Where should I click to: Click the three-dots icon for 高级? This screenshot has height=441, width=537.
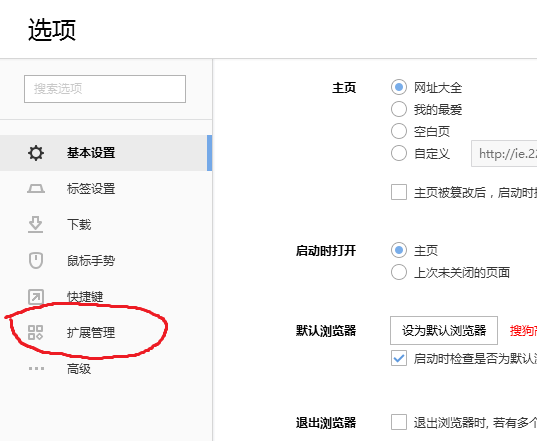tap(36, 369)
